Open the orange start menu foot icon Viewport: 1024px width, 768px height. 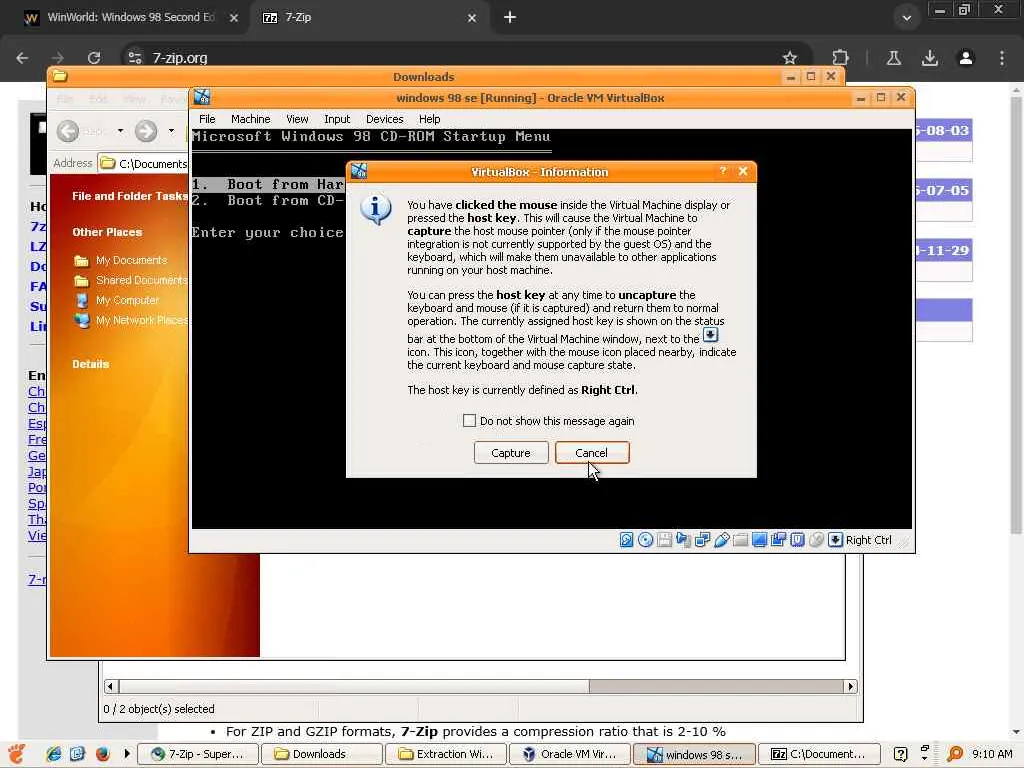pos(17,754)
